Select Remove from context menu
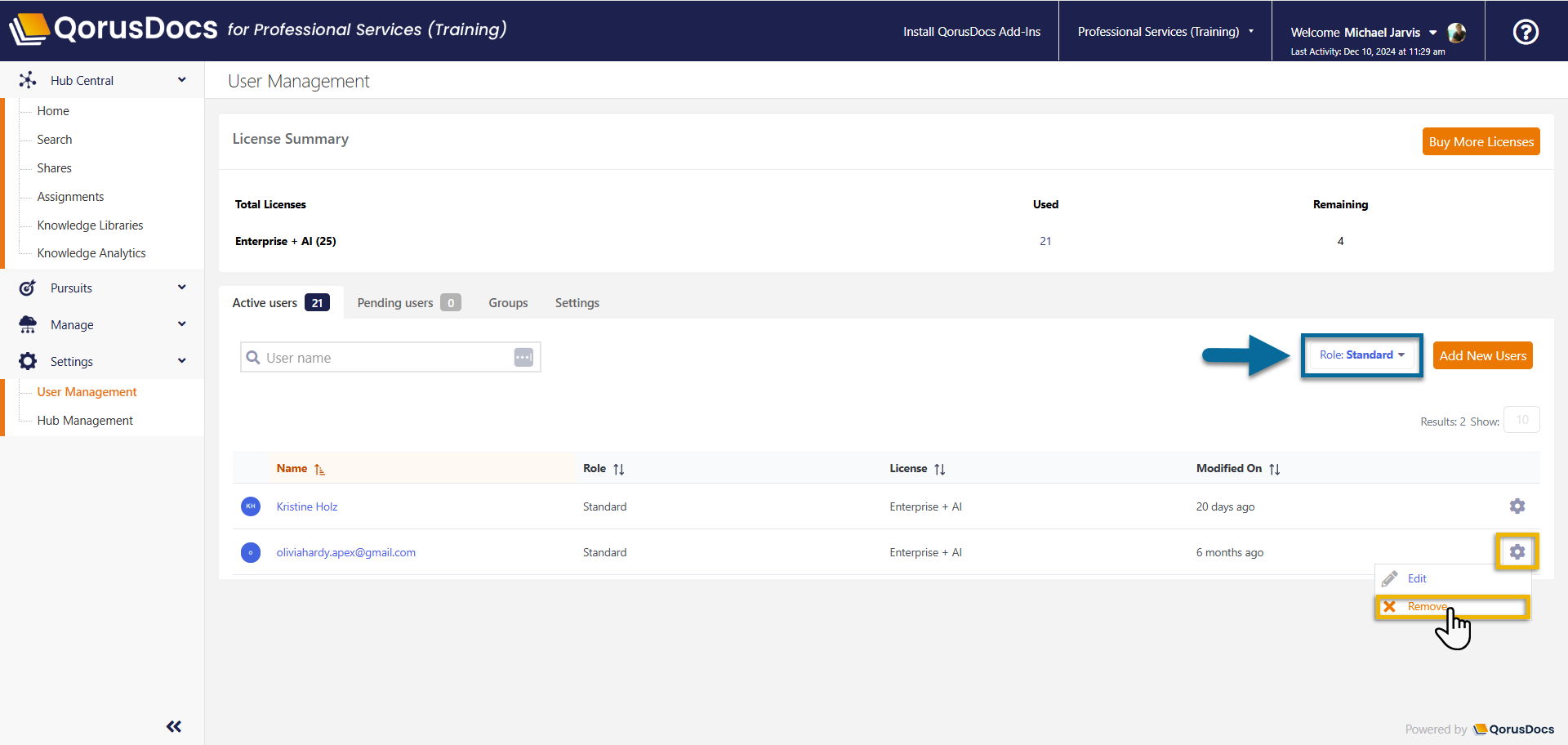The width and height of the screenshot is (1568, 745). [x=1427, y=606]
